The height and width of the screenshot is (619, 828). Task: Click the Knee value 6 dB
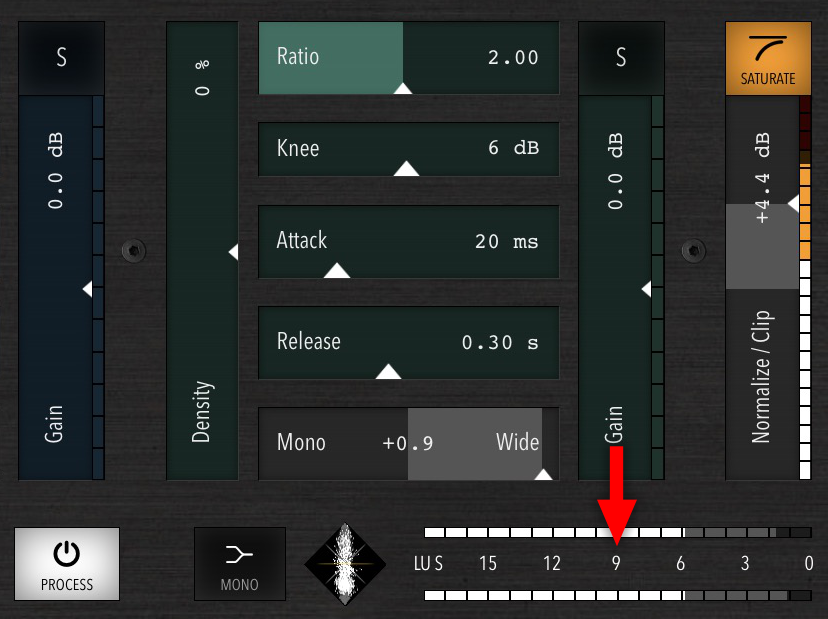(513, 148)
